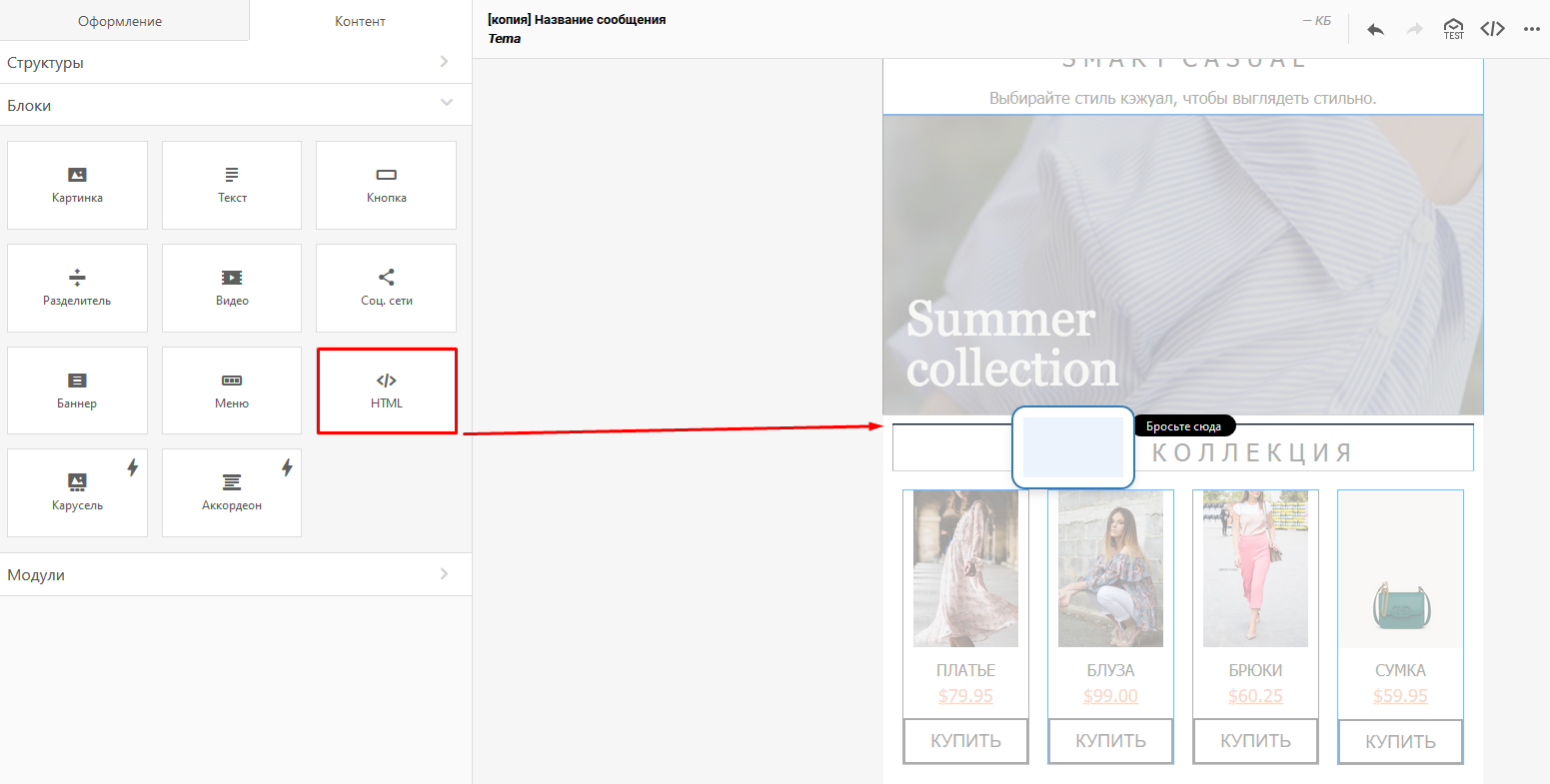Click КУПИТЬ under СУМКА
This screenshot has width=1550, height=784.
(1400, 742)
